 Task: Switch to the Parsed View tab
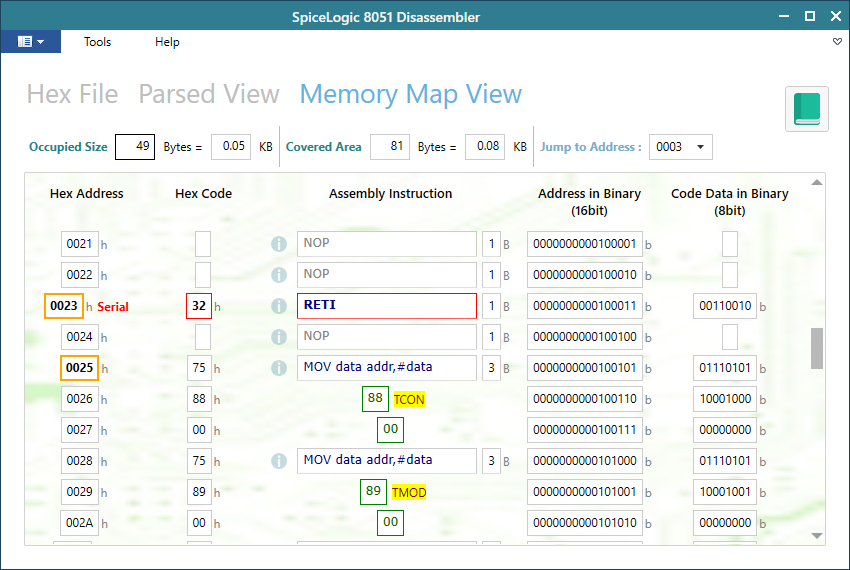[x=209, y=94]
